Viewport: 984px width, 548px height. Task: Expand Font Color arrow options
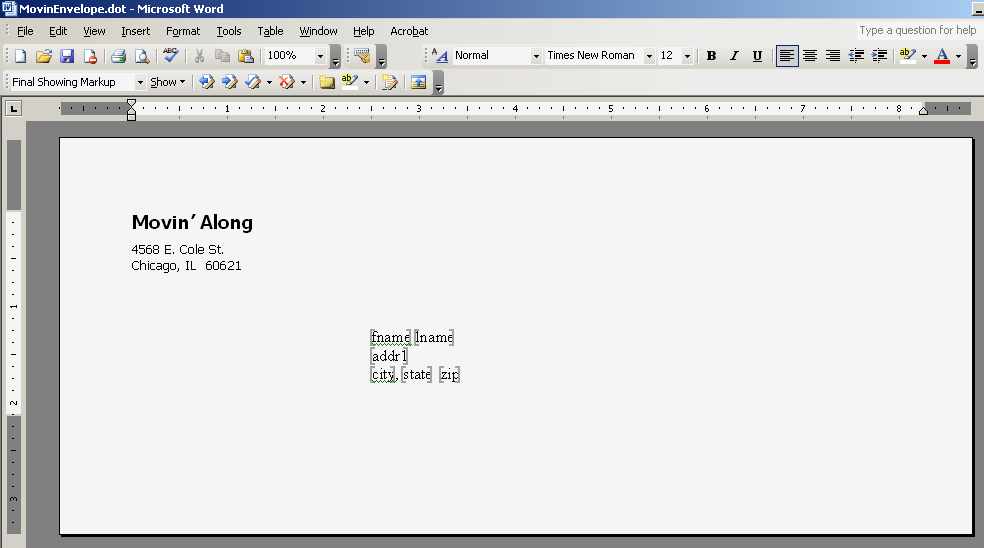pos(958,56)
